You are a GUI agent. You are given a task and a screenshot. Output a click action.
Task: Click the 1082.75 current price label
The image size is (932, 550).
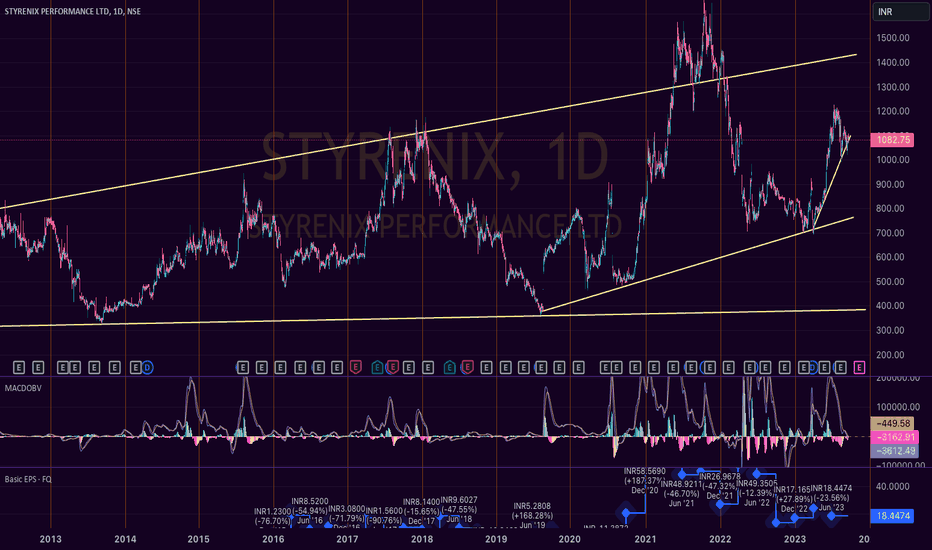[x=892, y=140]
